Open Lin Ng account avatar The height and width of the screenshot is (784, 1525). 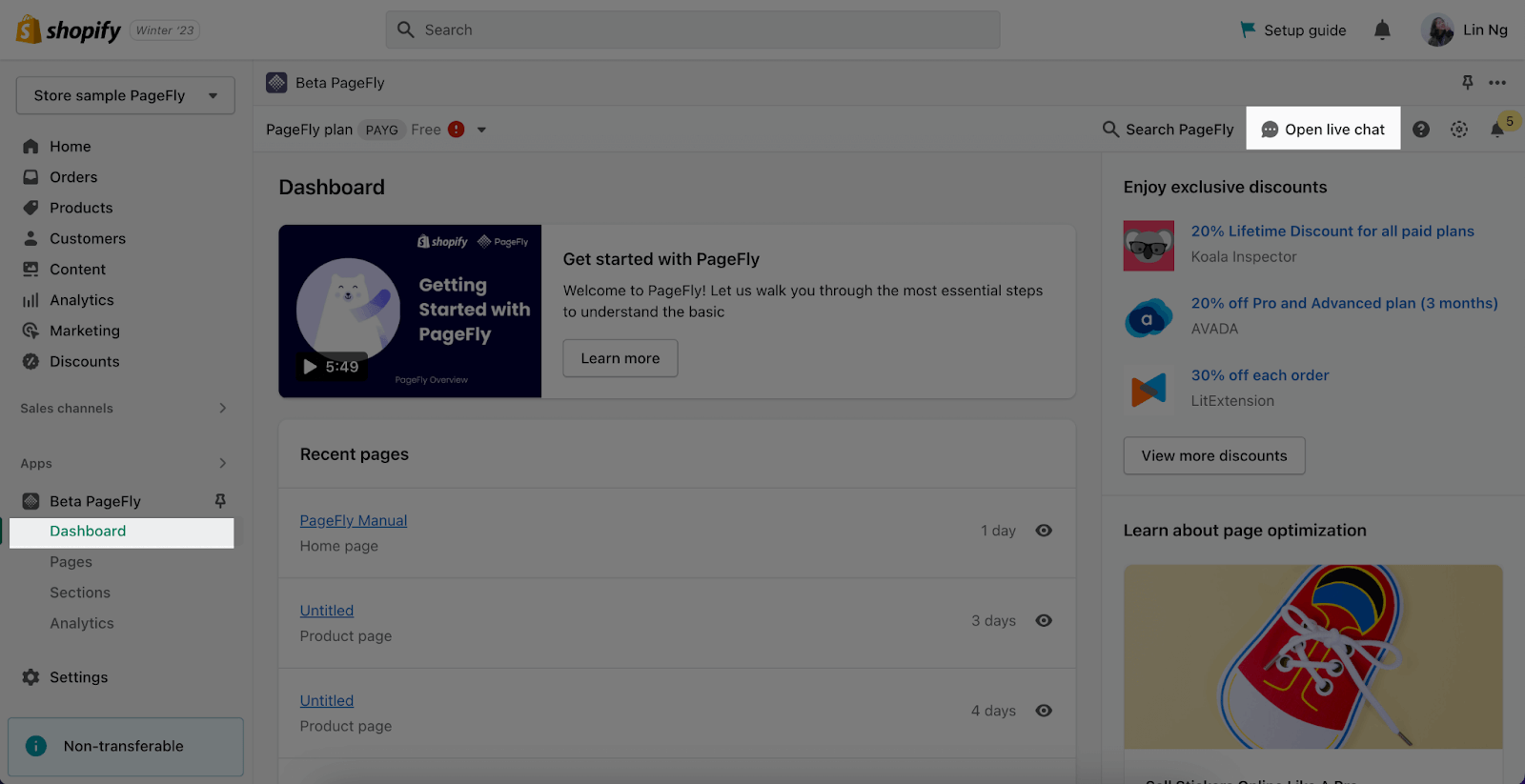pos(1437,30)
